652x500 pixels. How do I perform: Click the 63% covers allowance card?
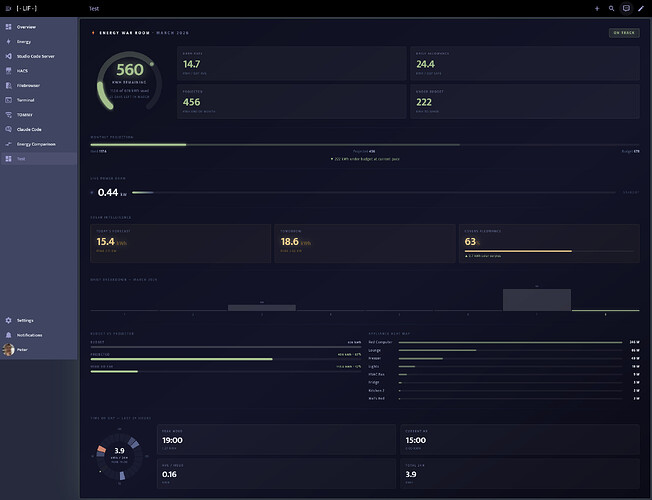[x=549, y=243]
